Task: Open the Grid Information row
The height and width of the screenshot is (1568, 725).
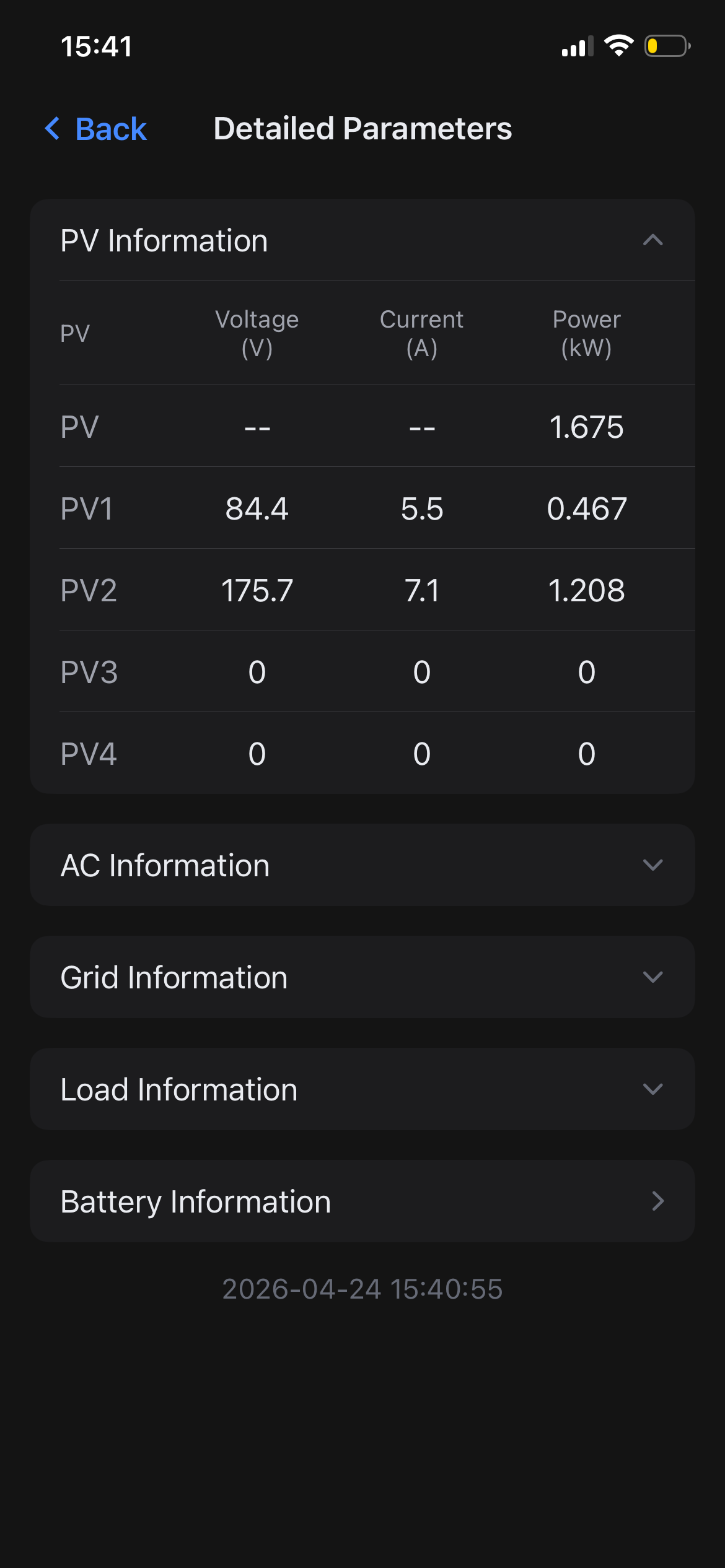Action: coord(362,977)
